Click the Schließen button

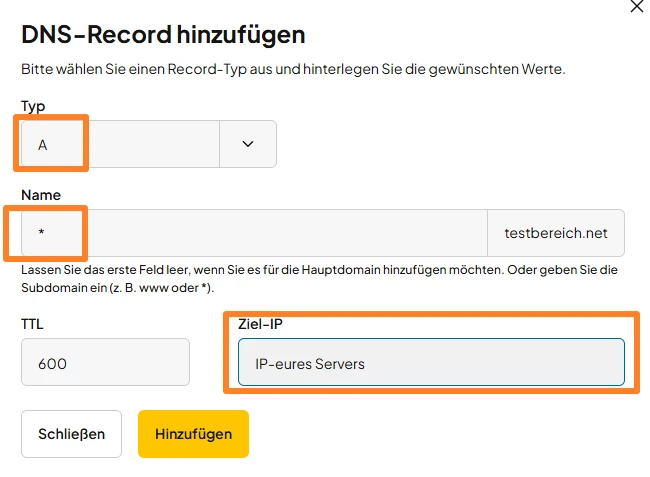point(71,434)
